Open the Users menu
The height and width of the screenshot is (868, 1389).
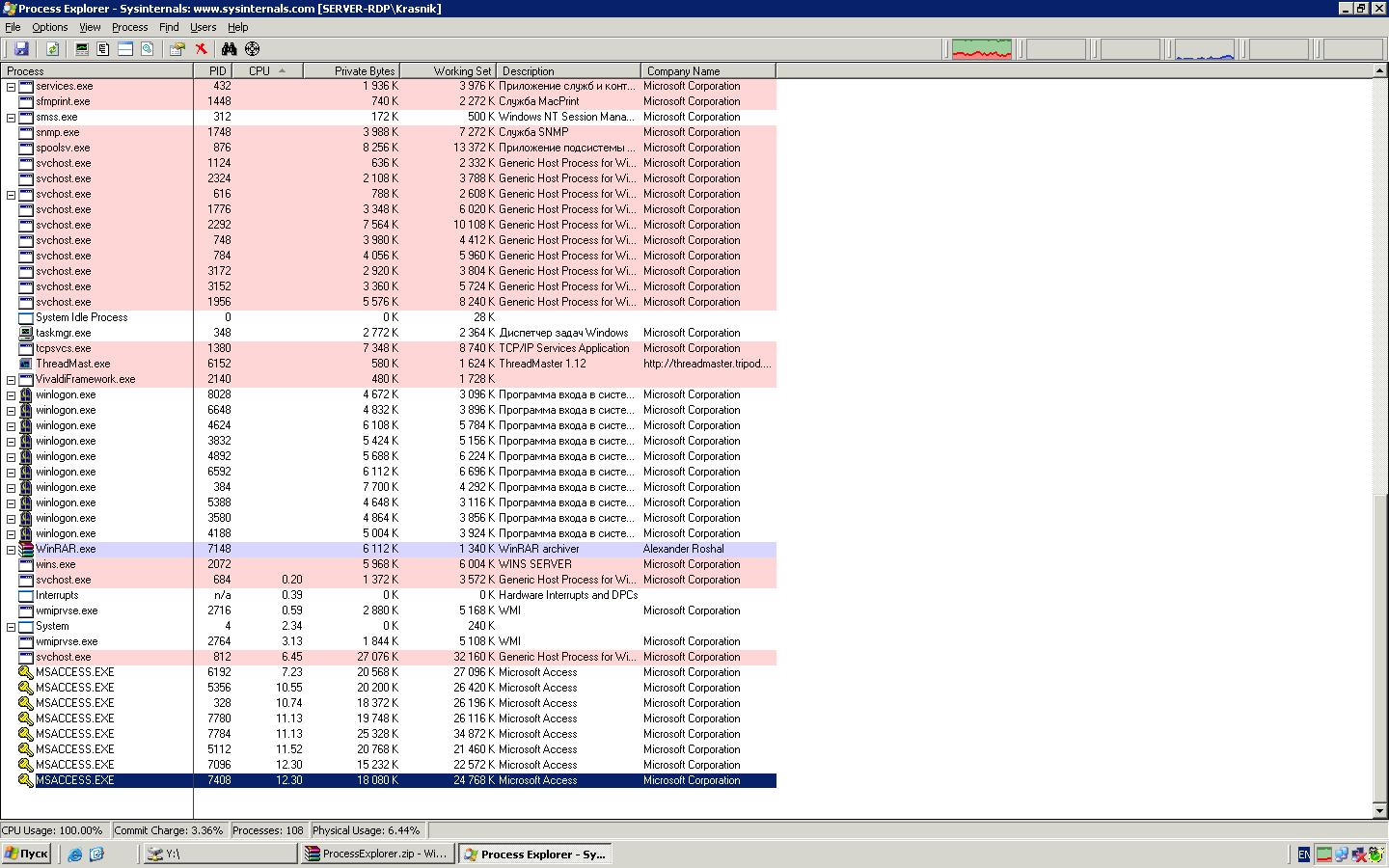203,27
